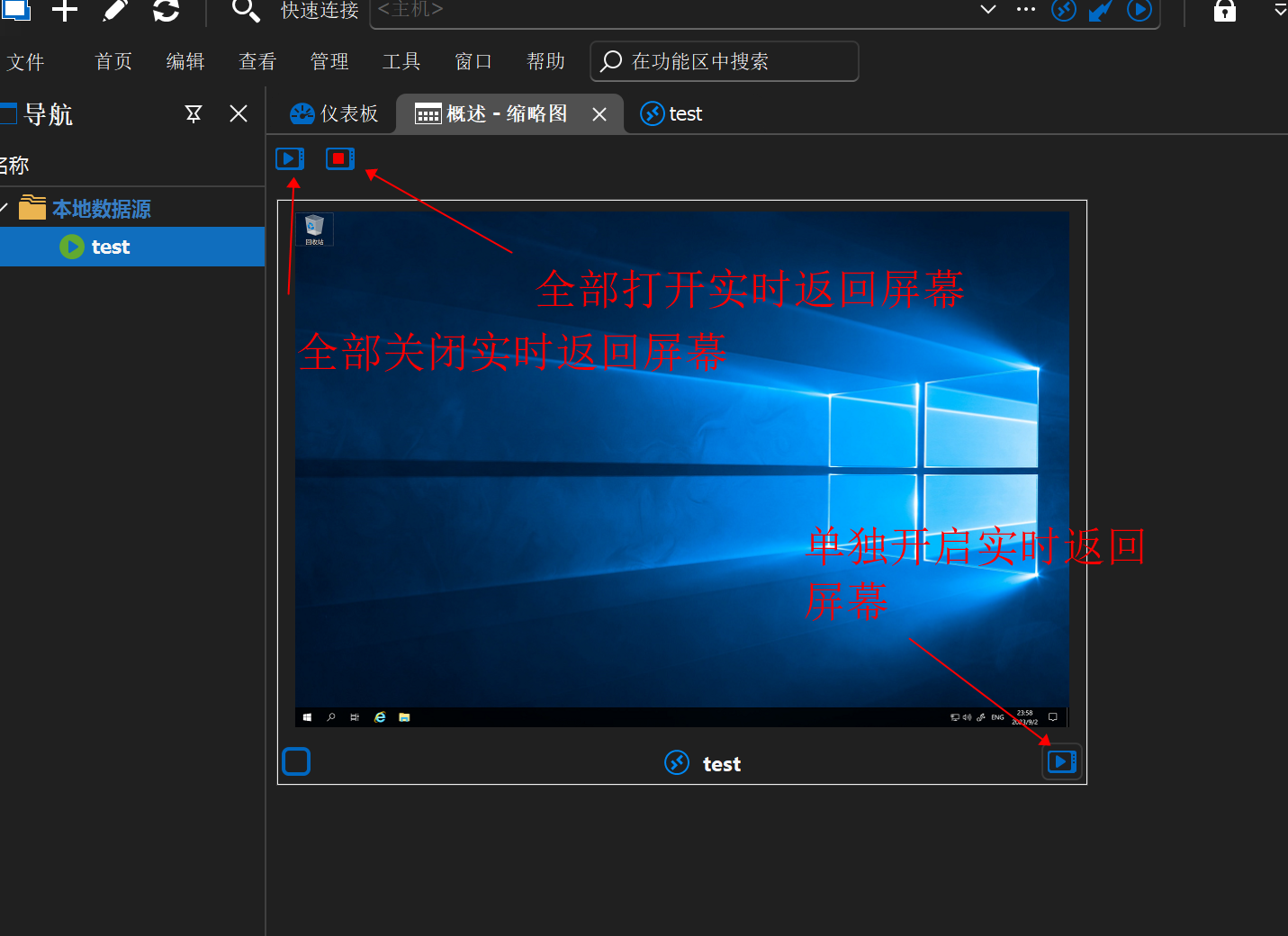Image resolution: width=1288 pixels, height=936 pixels.
Task: Click the three-dot more options icon
Action: (1026, 9)
